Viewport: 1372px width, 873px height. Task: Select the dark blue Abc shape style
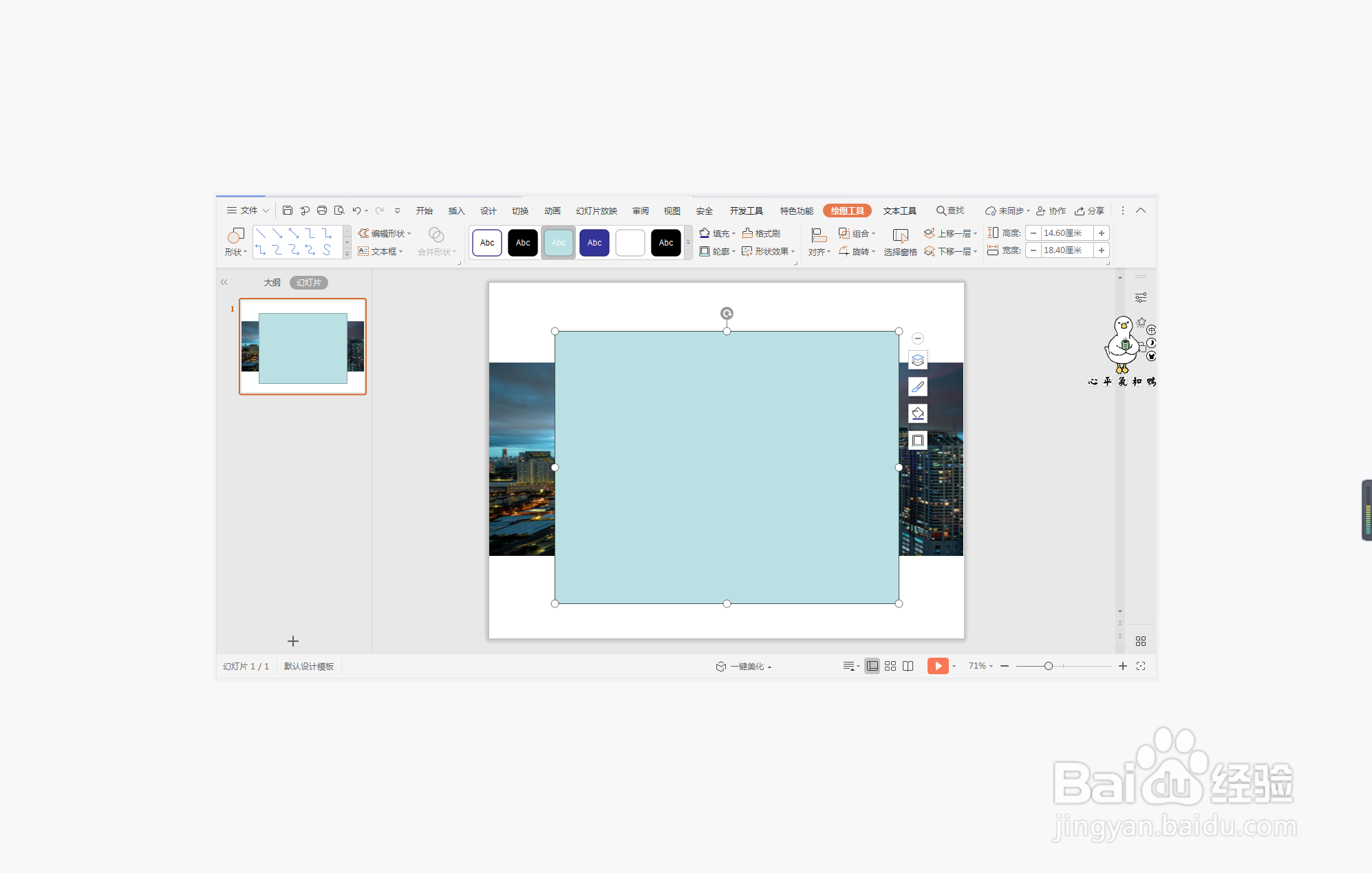point(594,243)
